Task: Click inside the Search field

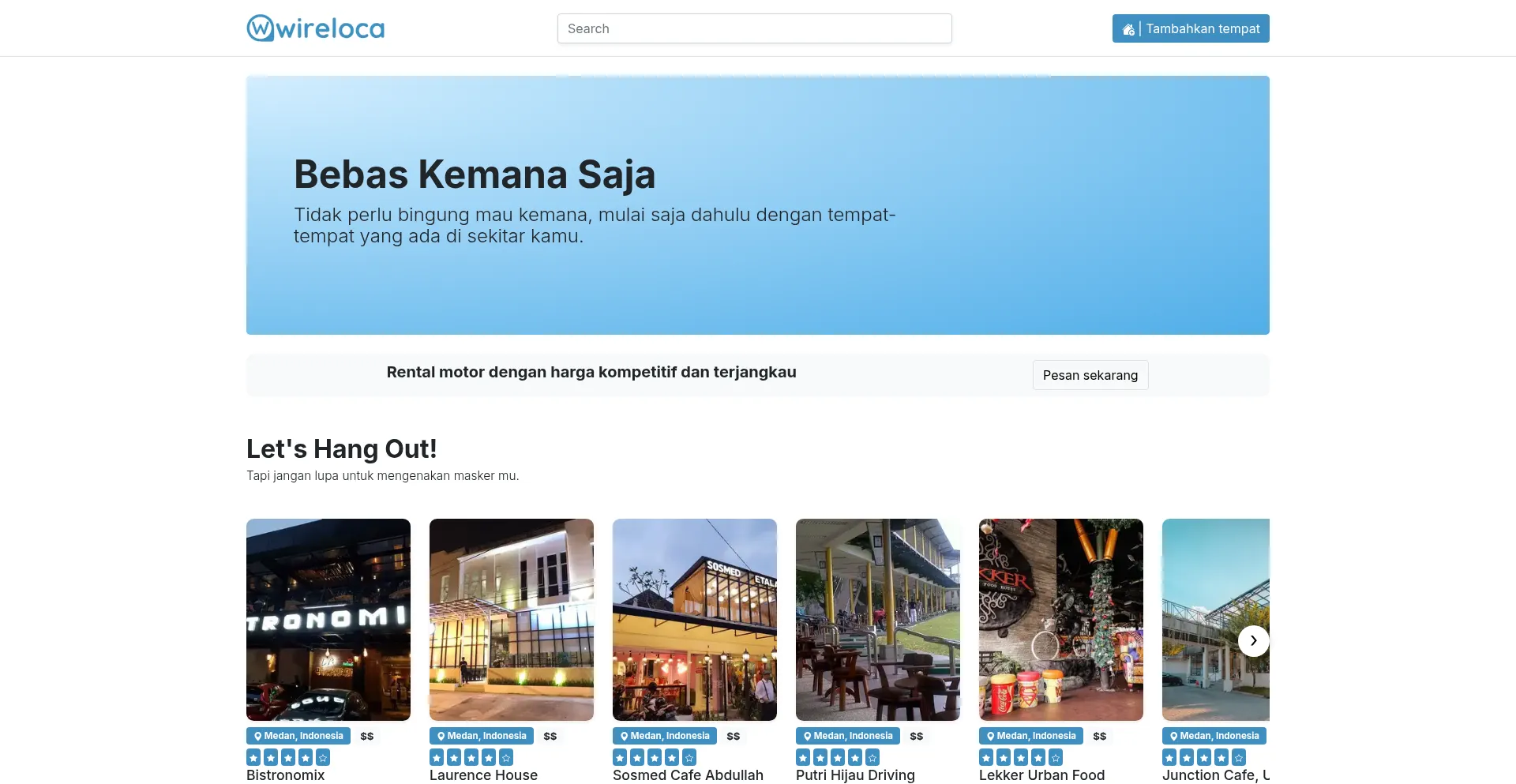Action: pyautogui.click(x=754, y=28)
